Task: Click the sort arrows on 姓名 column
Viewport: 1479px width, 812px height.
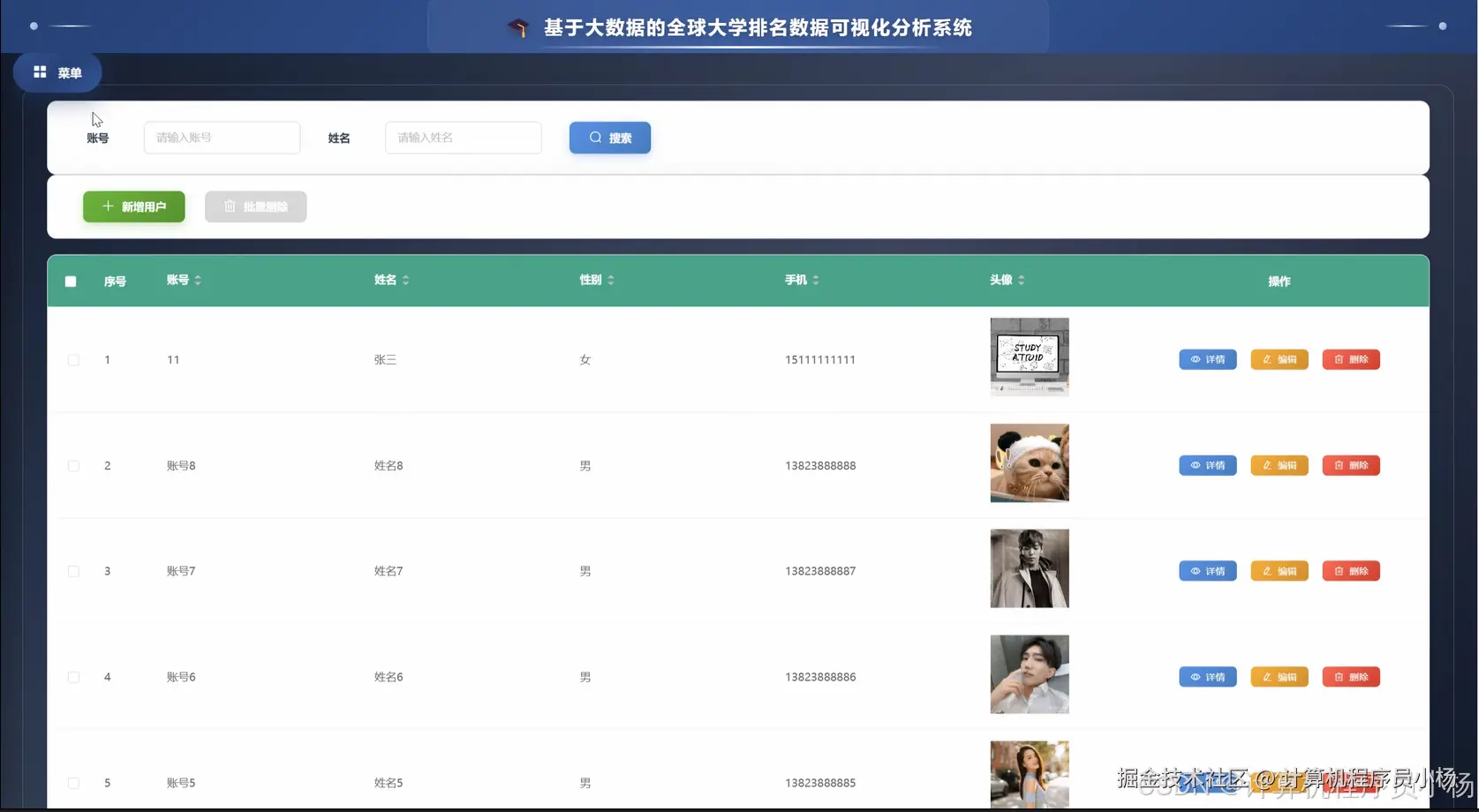Action: tap(405, 280)
